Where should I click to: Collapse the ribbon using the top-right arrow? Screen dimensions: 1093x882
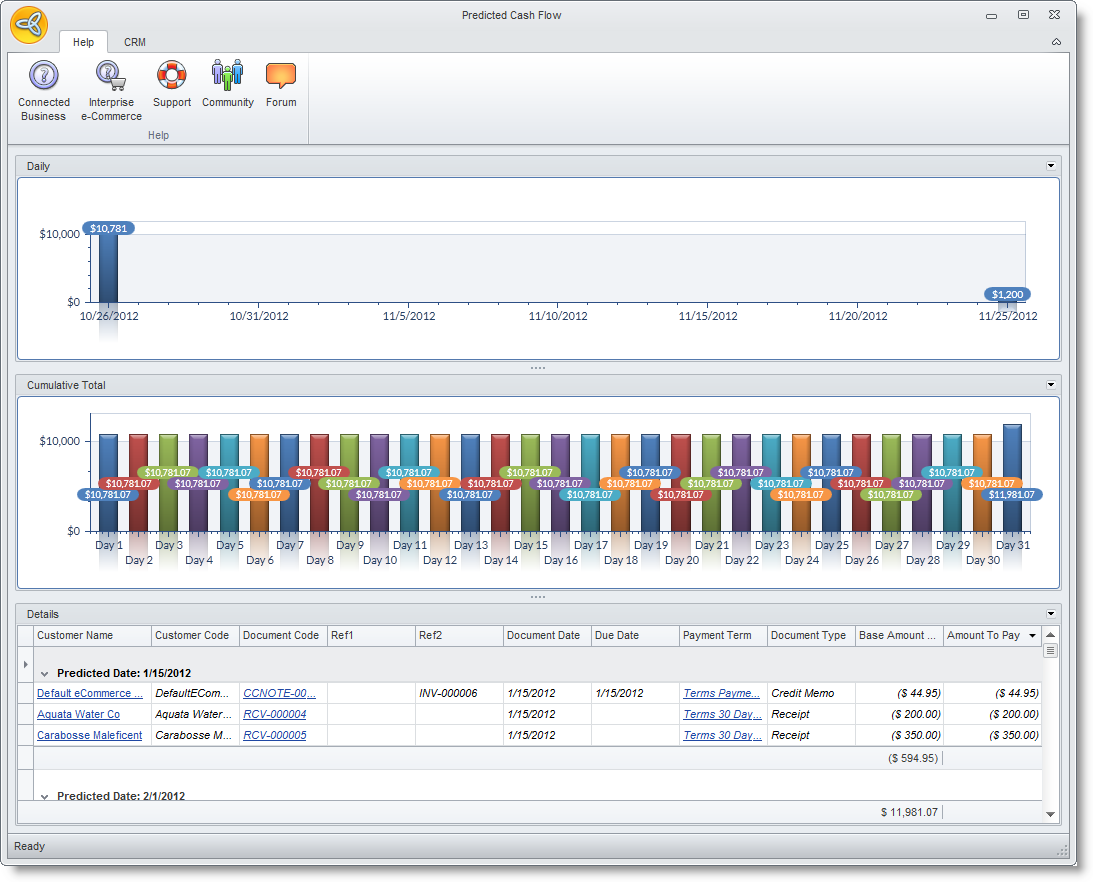1056,42
